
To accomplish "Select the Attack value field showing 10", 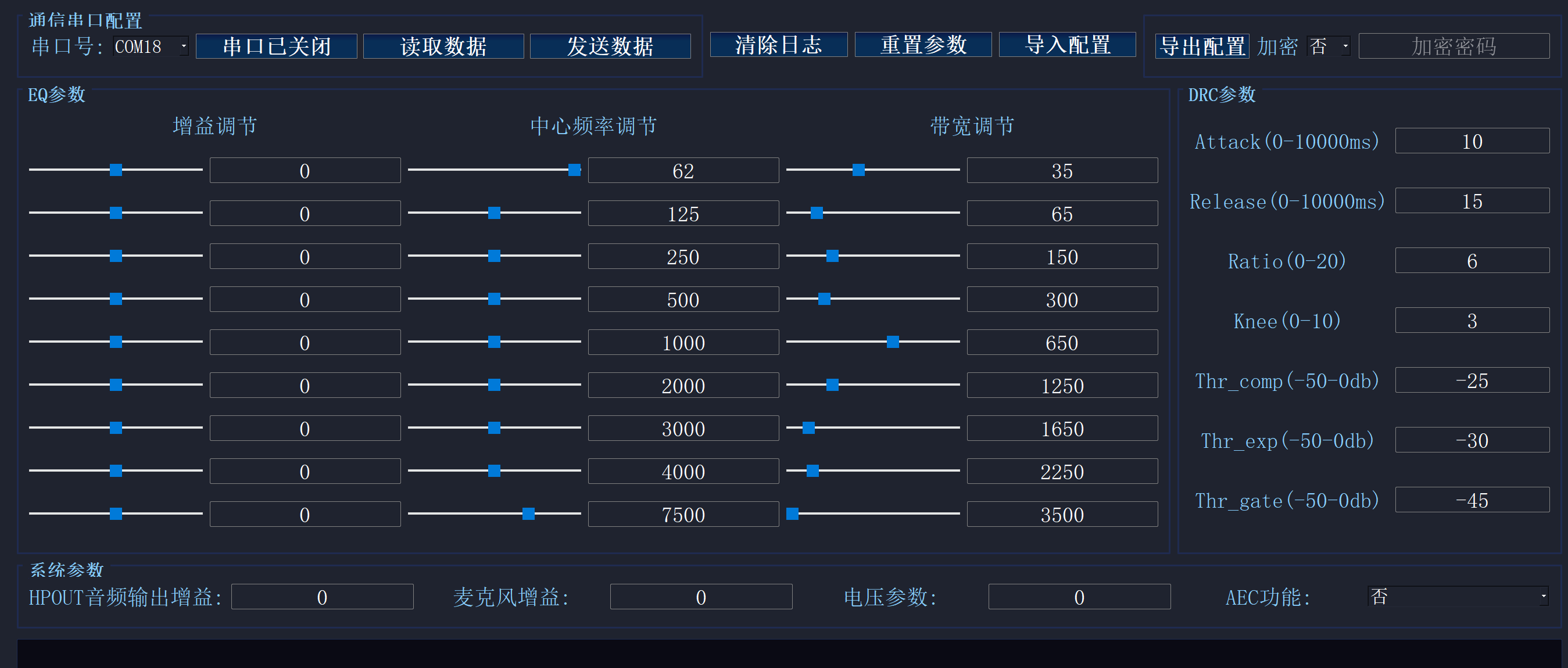I will click(1473, 141).
